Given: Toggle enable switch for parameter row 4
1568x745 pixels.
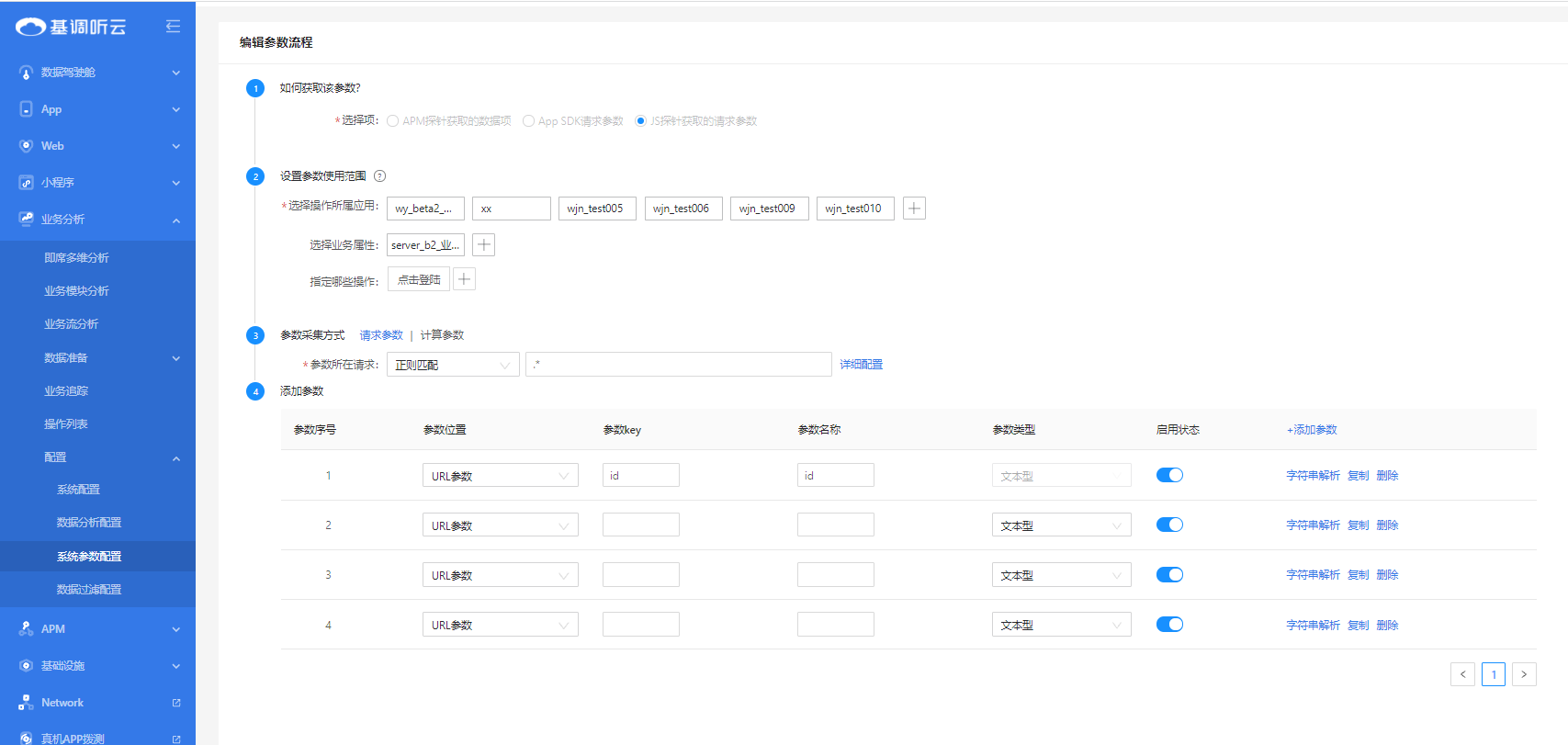Looking at the screenshot, I should point(1169,624).
